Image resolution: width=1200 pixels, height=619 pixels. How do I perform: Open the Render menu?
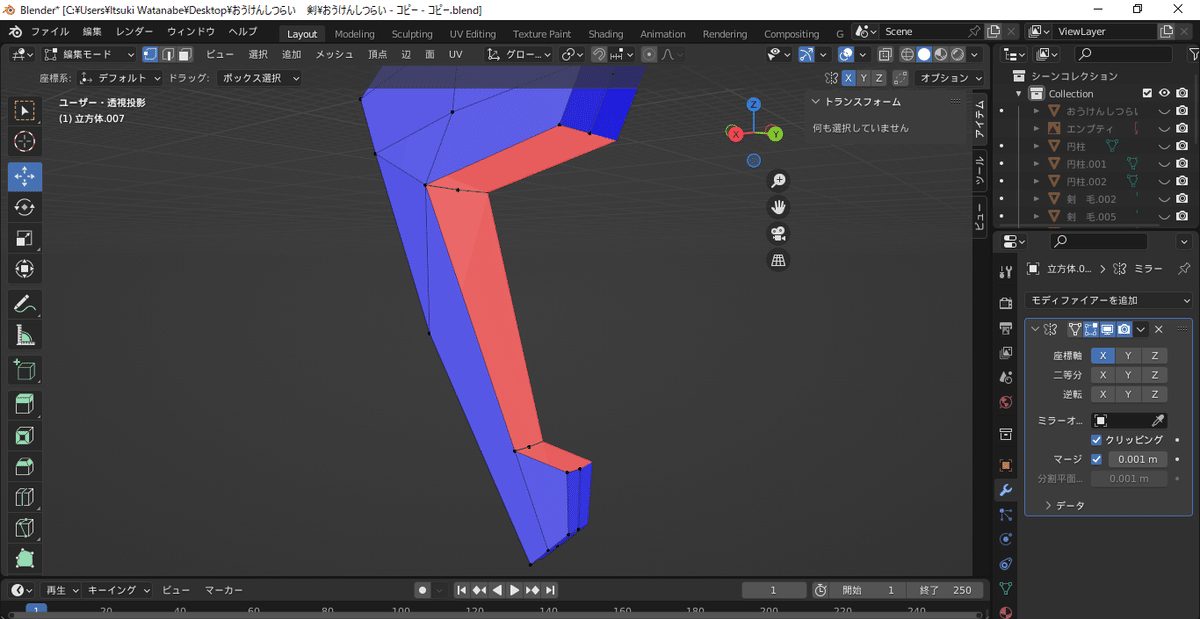pyautogui.click(x=134, y=32)
